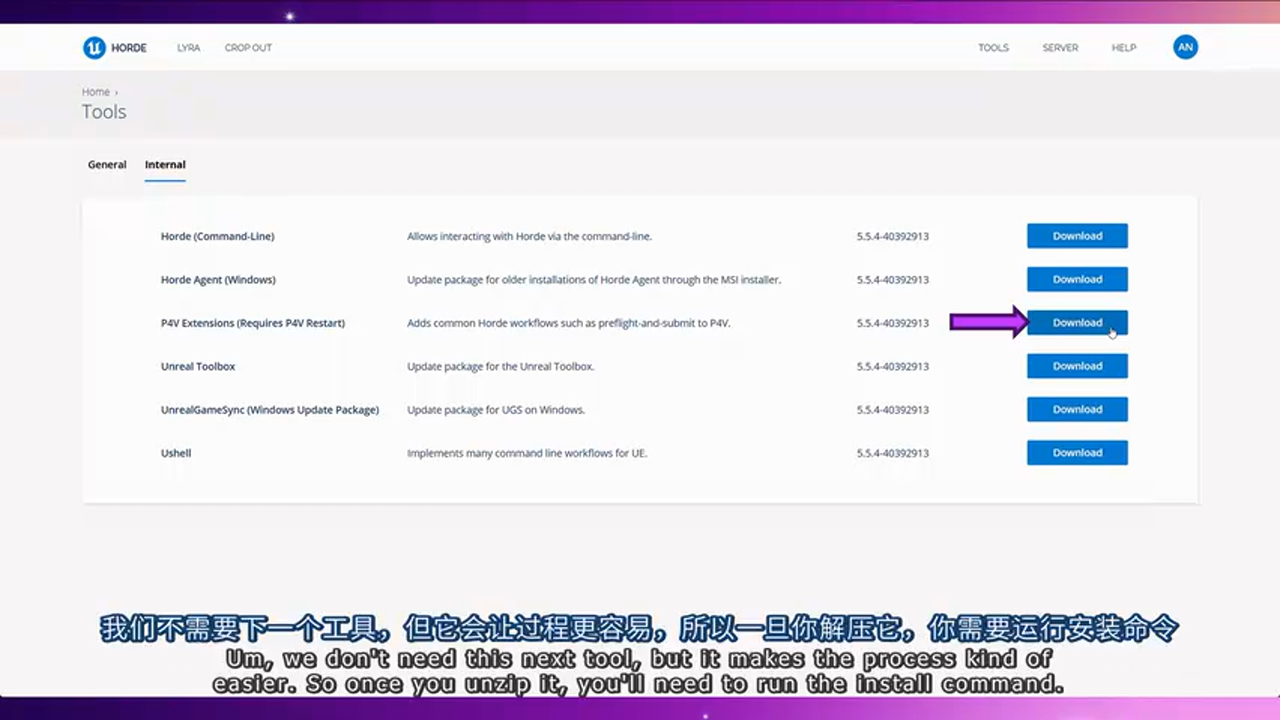
Task: Open the CROP OUT project menu
Action: (248, 48)
